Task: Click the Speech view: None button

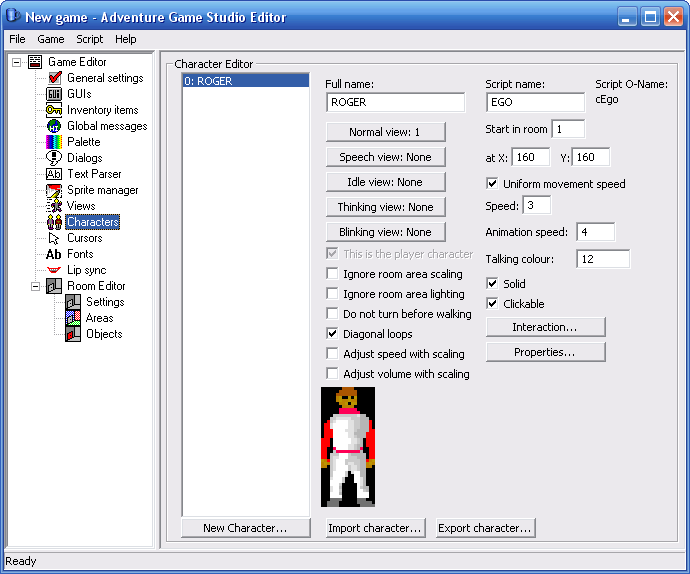Action: pyautogui.click(x=385, y=157)
